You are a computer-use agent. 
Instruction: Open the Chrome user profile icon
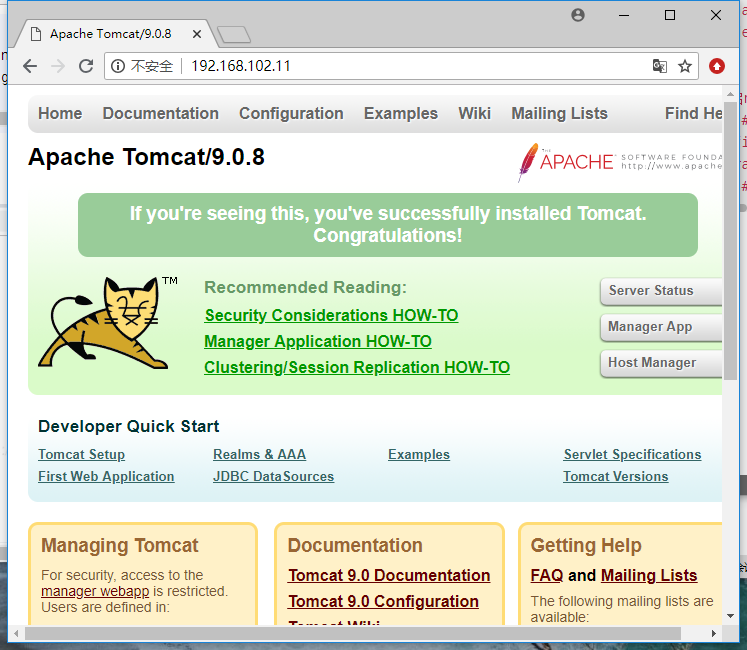pos(577,15)
